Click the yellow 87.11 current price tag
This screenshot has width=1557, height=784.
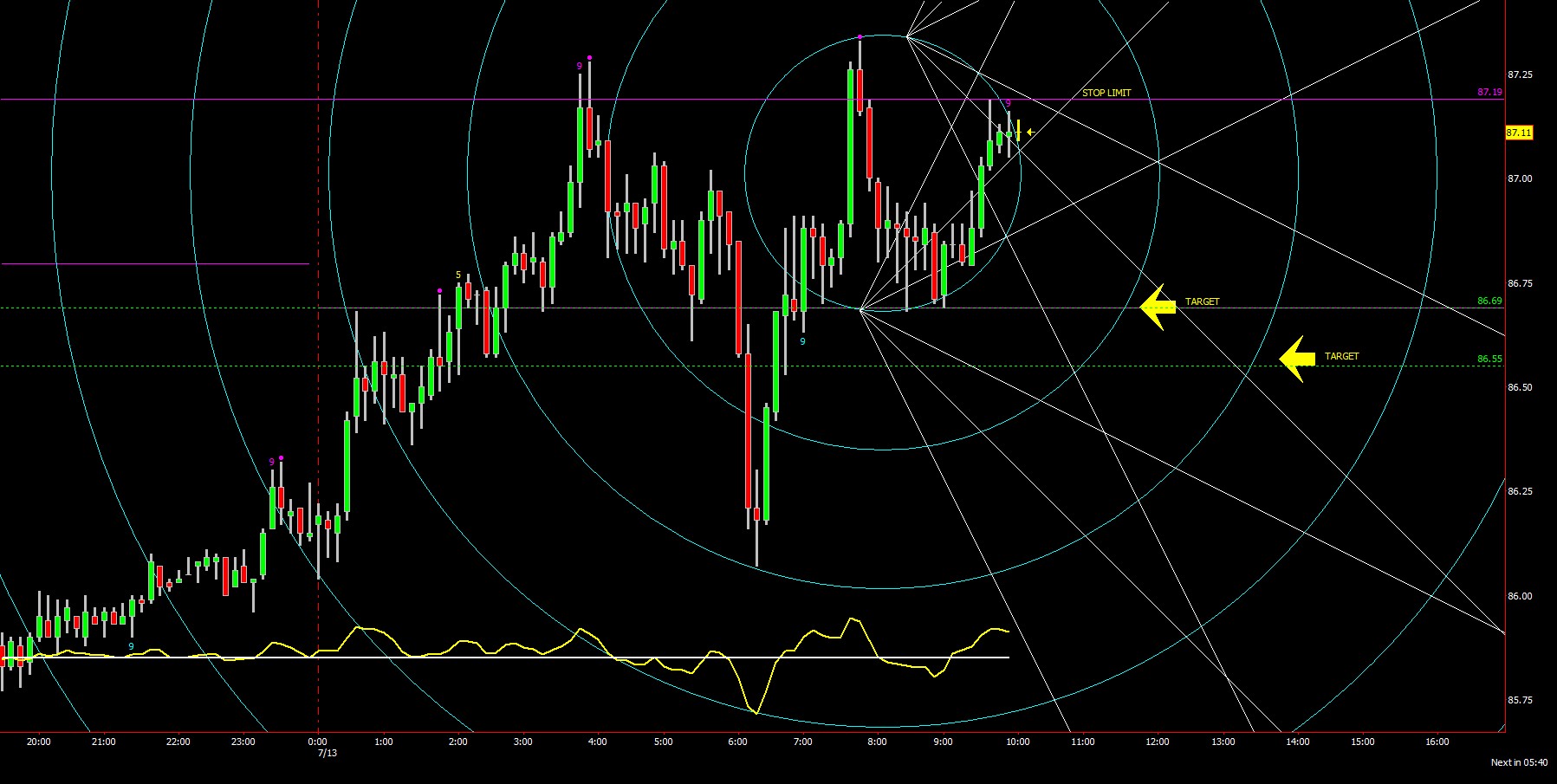(x=1519, y=133)
